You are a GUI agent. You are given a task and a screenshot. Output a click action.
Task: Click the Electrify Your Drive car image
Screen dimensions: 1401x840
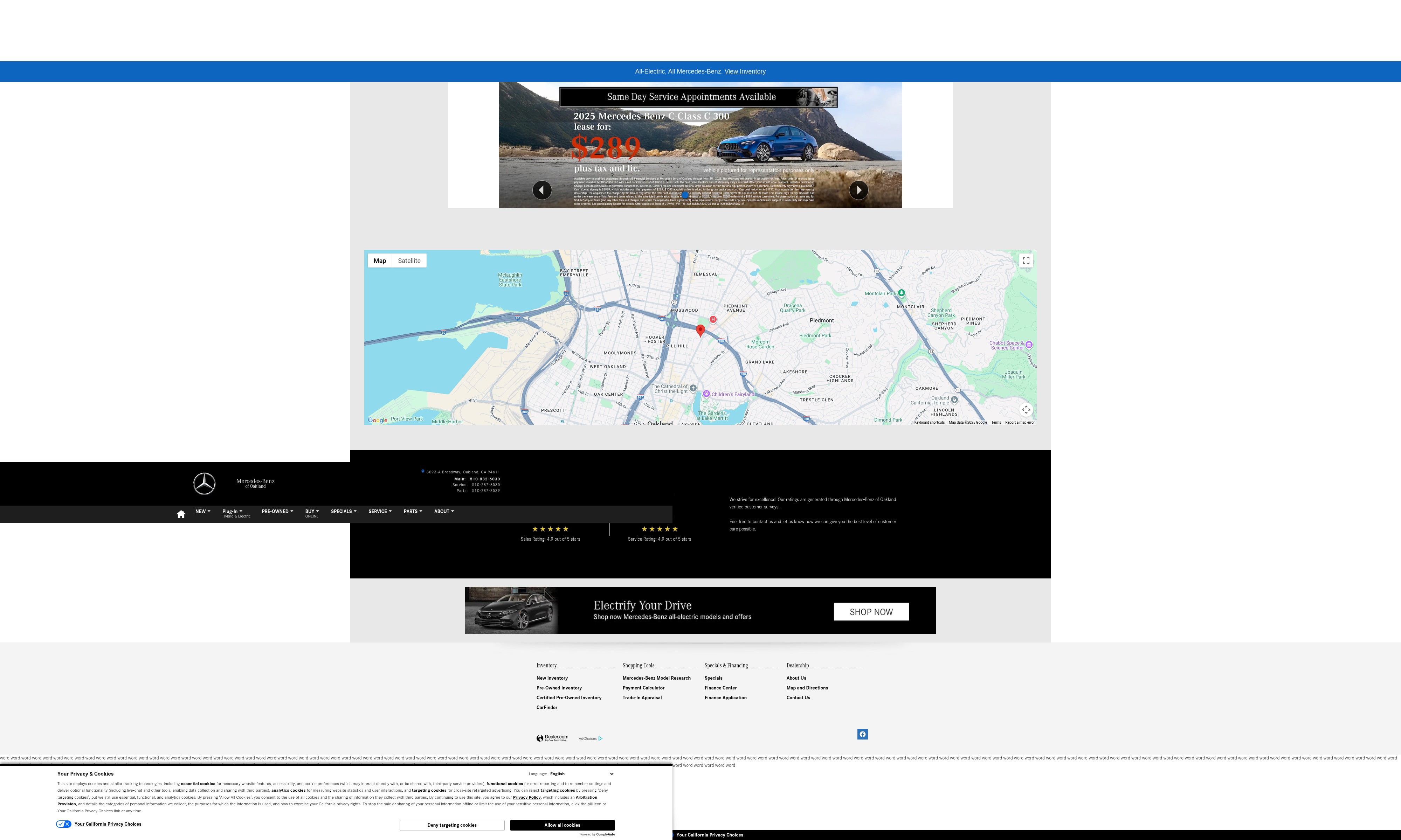(512, 610)
